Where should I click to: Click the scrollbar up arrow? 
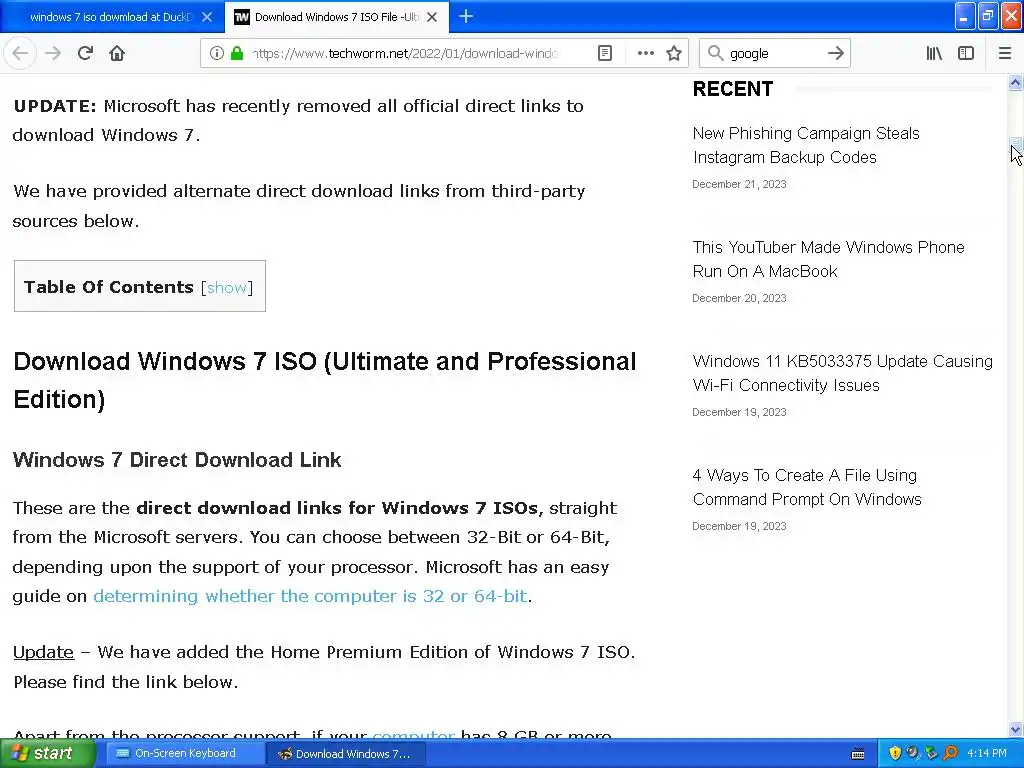pyautogui.click(x=1016, y=82)
